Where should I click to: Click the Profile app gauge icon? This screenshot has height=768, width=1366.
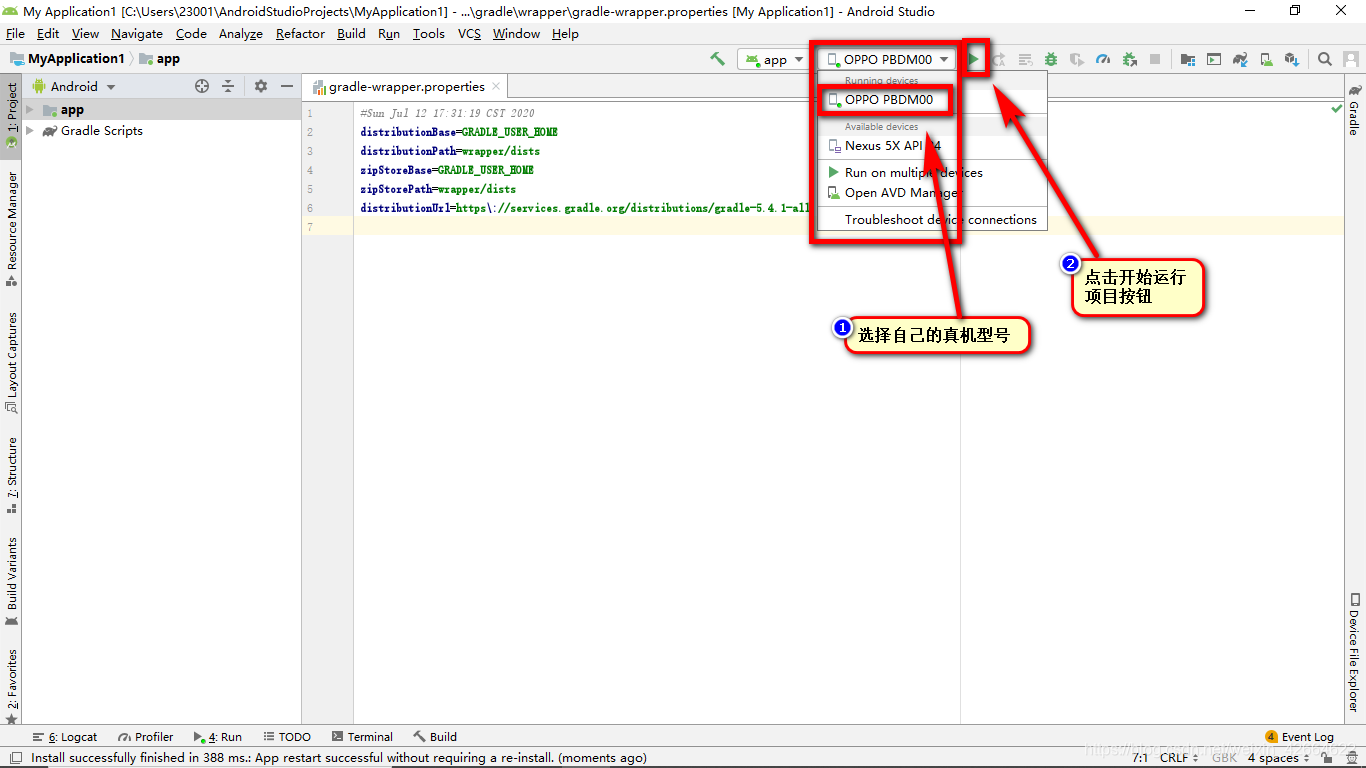1103,59
